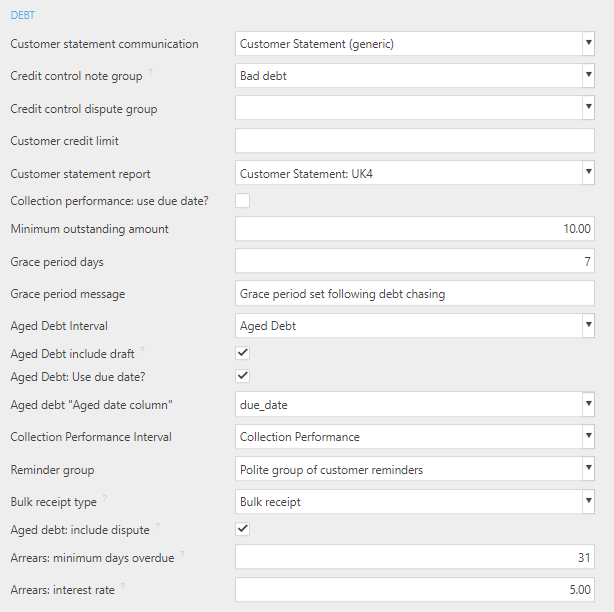614x612 pixels.
Task: Click the Customer credit limit field
Action: tap(415, 141)
